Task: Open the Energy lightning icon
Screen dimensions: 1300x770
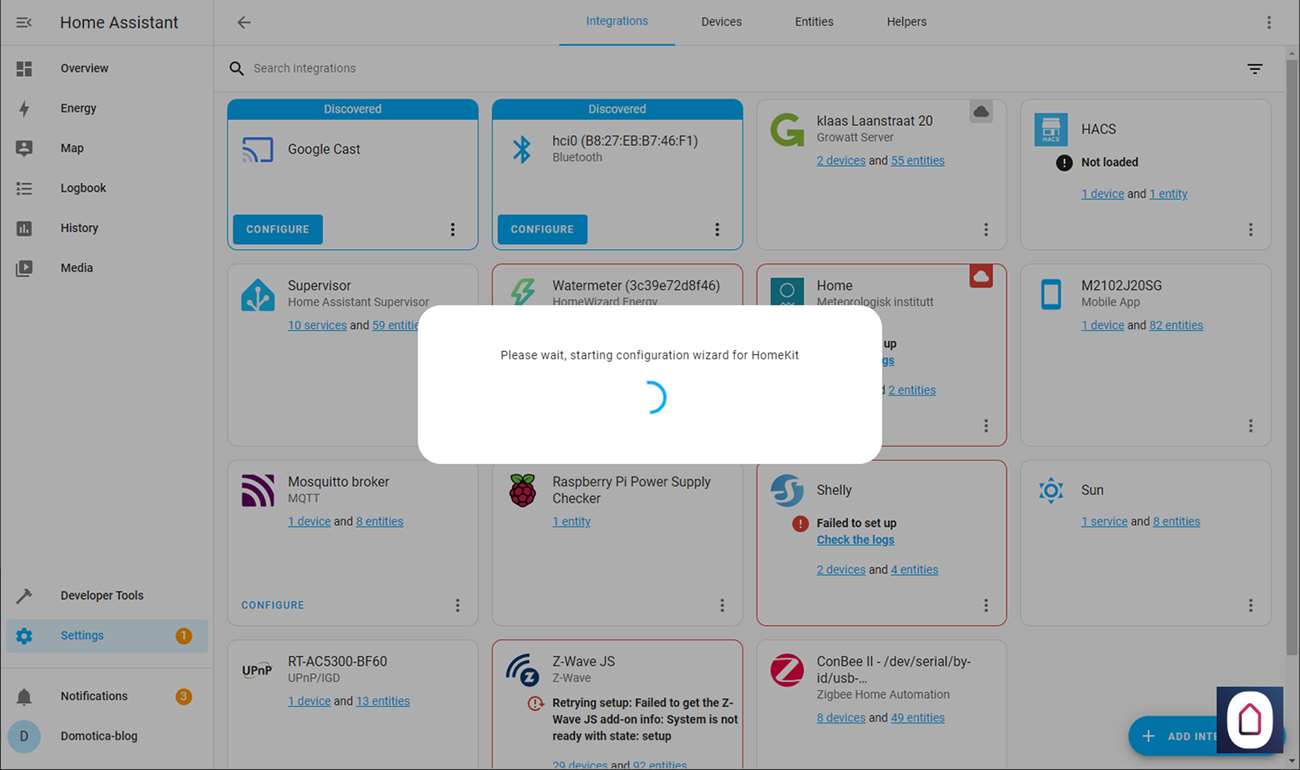Action: pyautogui.click(x=24, y=108)
